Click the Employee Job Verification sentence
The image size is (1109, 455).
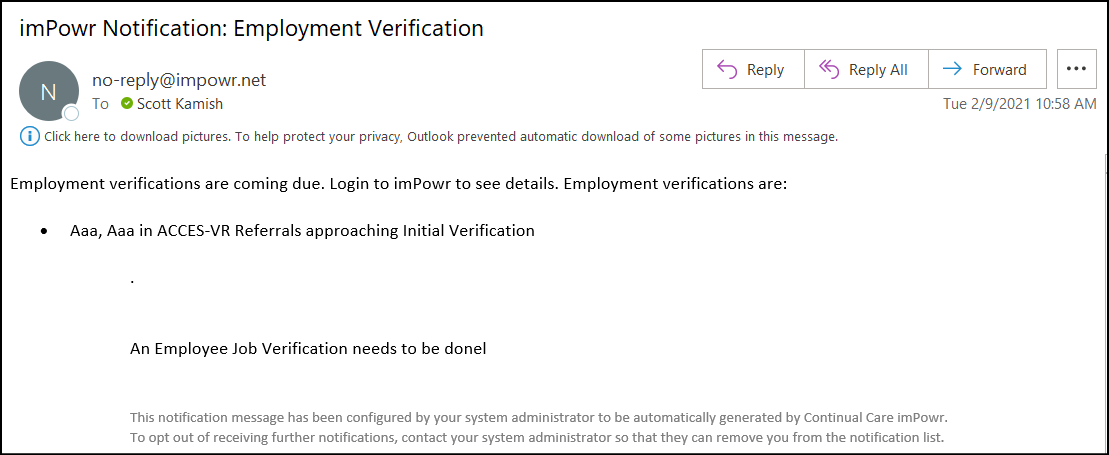[308, 349]
